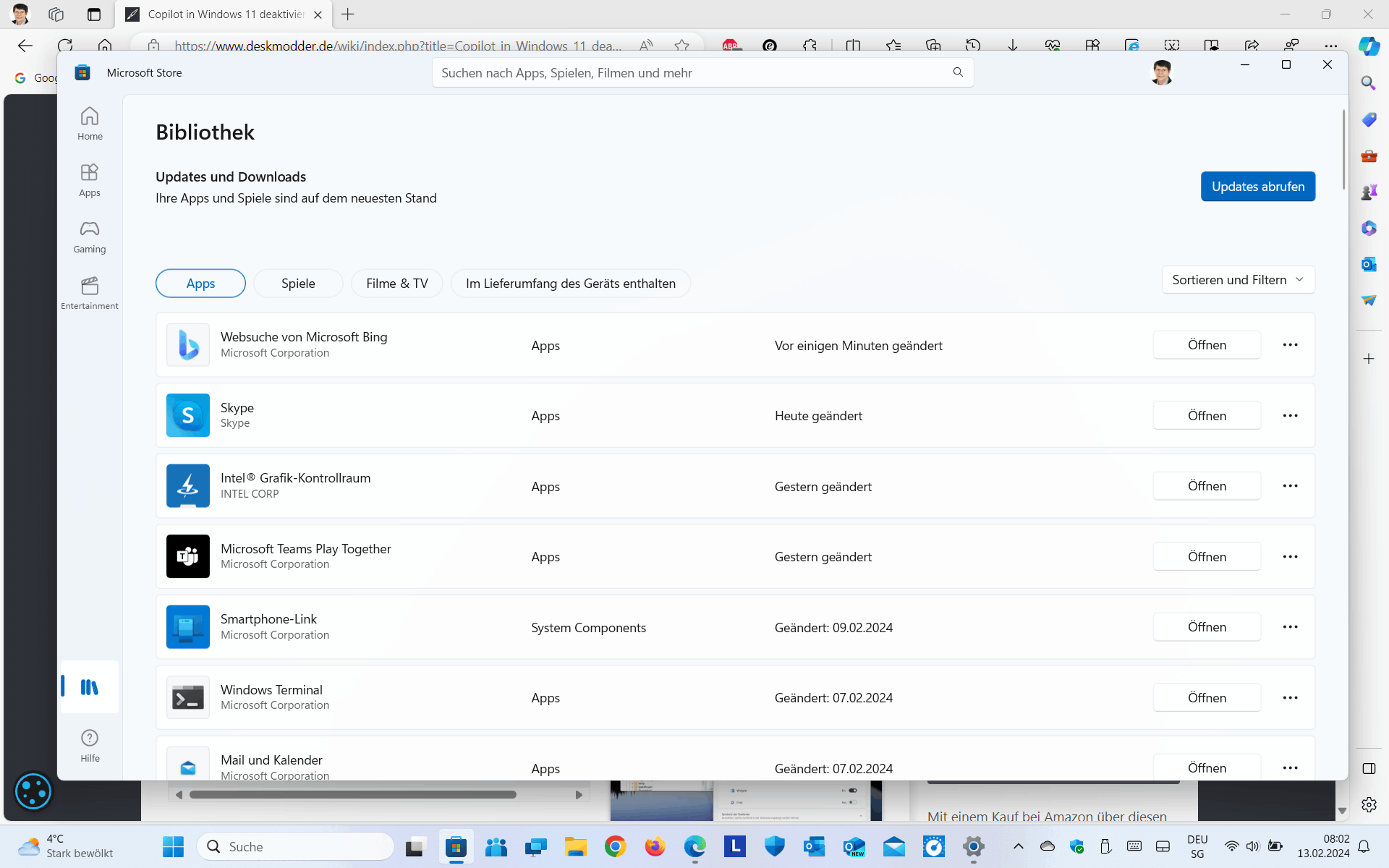The width and height of the screenshot is (1389, 868).
Task: Click the Windows Terminal app icon
Action: click(188, 697)
